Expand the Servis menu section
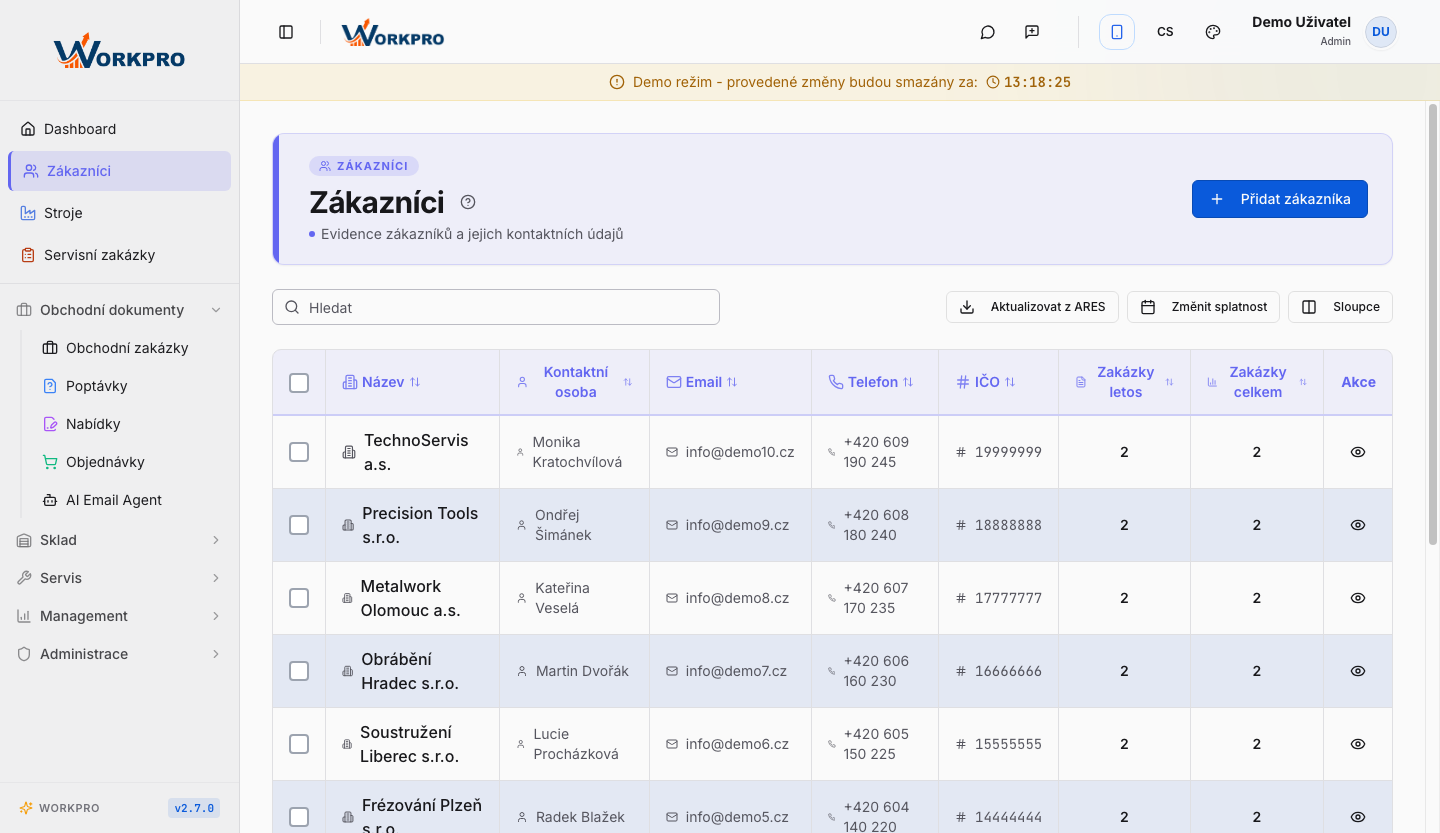Screen dimensions: 1440x833 coord(119,578)
